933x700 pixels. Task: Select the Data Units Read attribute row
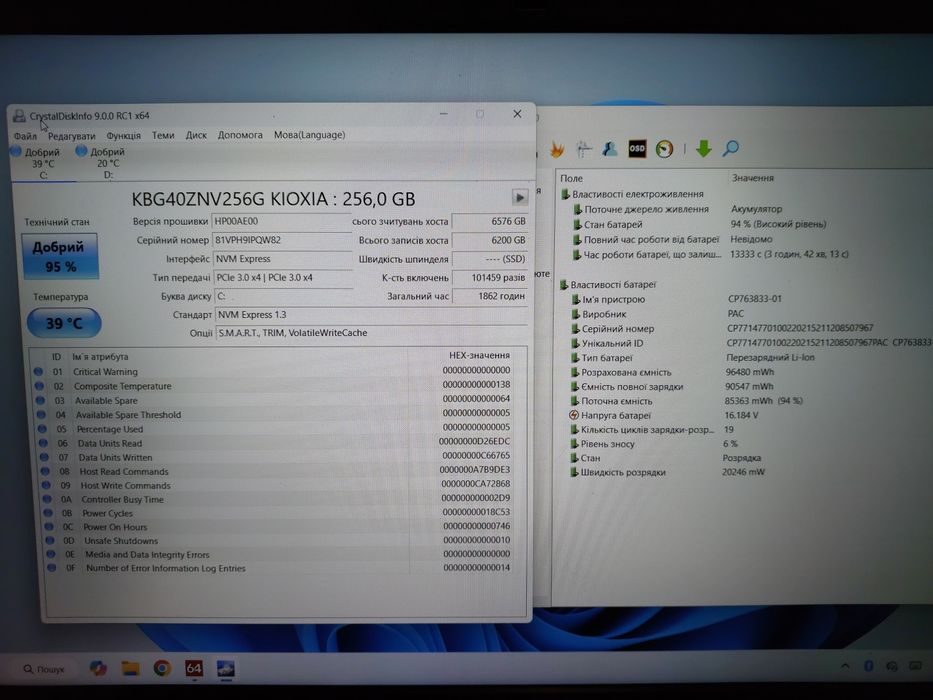tap(275, 443)
